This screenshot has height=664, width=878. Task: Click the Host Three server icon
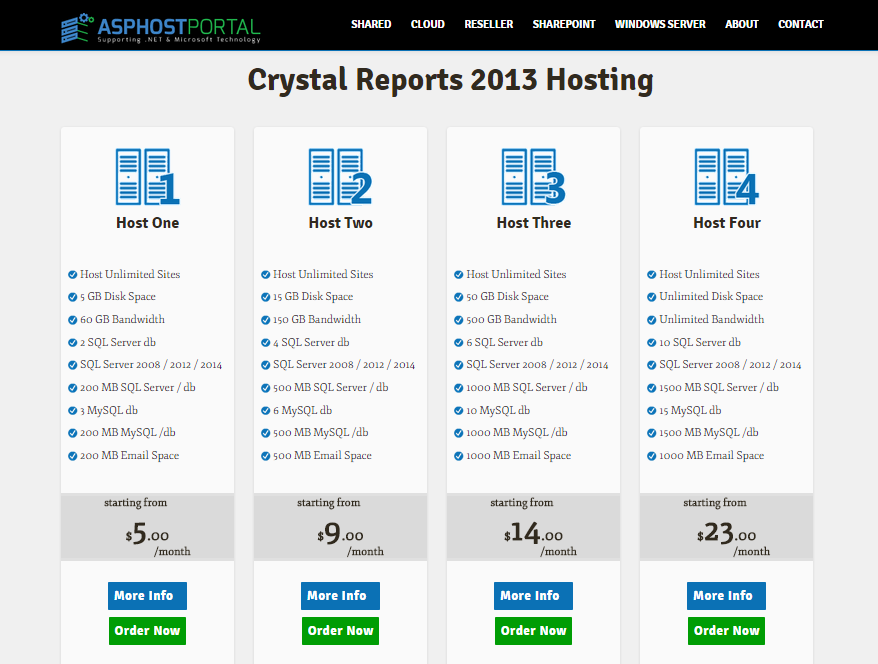[x=533, y=177]
